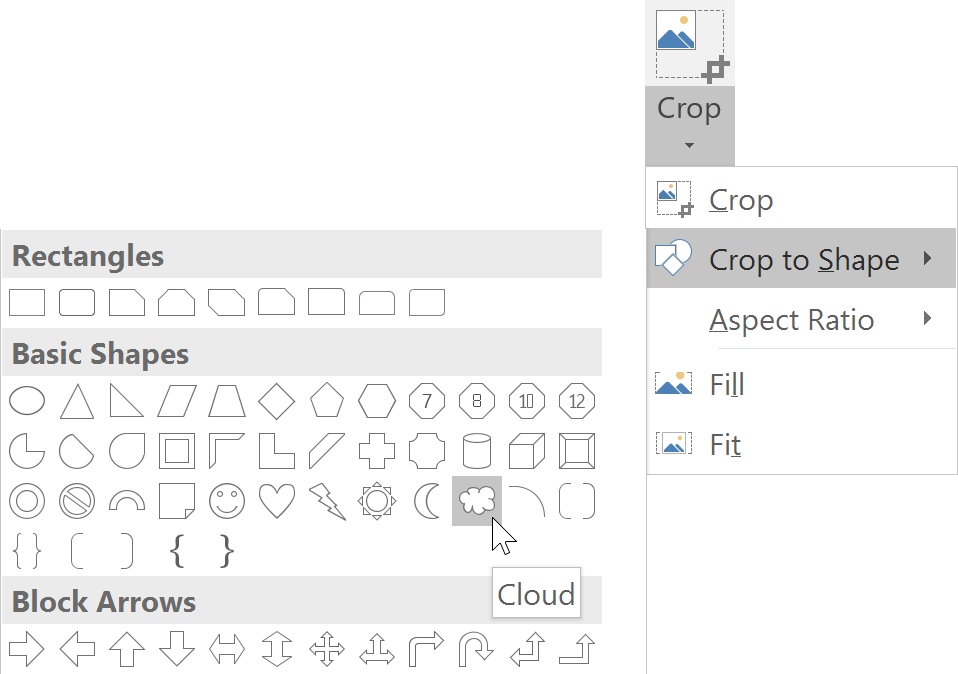Pick the Oval shape

tap(26, 400)
